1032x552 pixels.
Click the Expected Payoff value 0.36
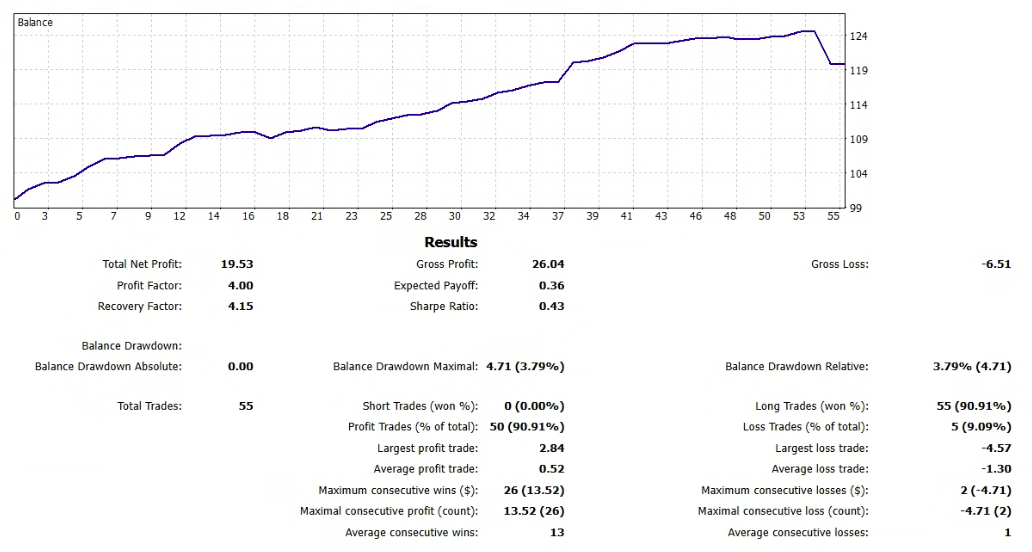(x=551, y=286)
